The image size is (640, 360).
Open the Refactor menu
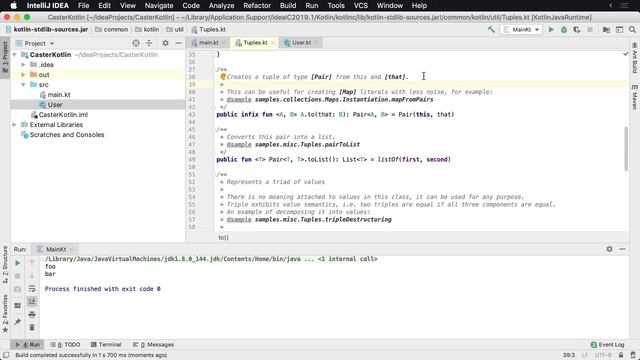[257, 5]
